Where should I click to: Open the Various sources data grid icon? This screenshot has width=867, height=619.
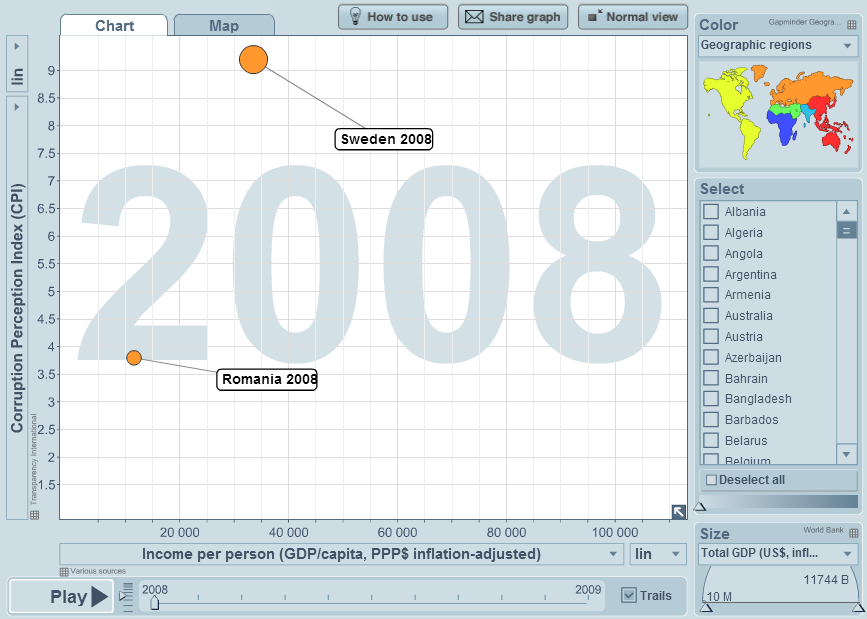tap(64, 571)
